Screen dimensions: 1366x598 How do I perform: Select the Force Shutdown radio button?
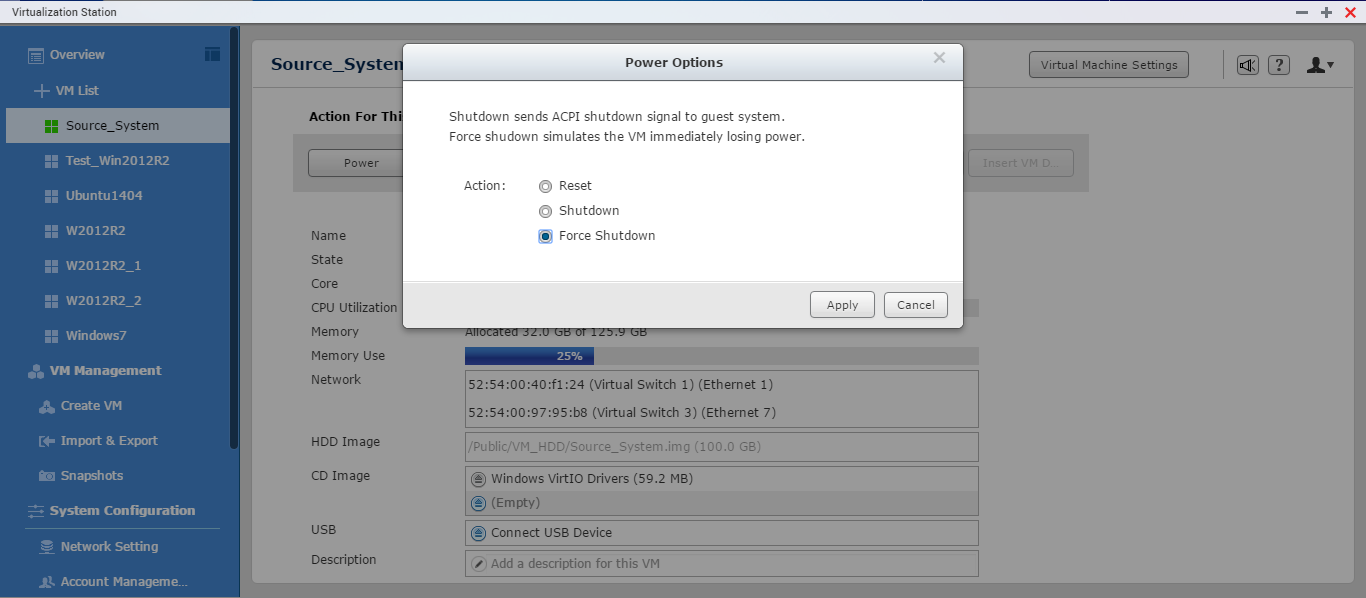pos(545,236)
